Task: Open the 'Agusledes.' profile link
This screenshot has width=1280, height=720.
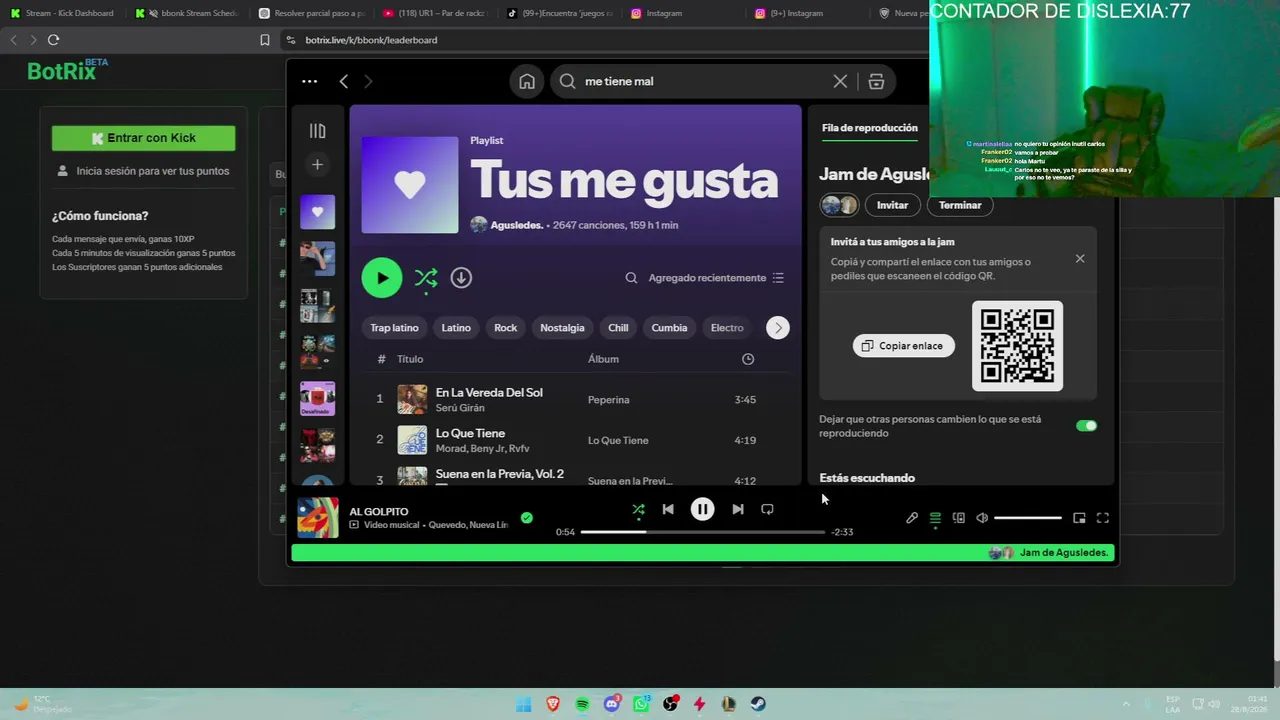Action: pyautogui.click(x=516, y=225)
